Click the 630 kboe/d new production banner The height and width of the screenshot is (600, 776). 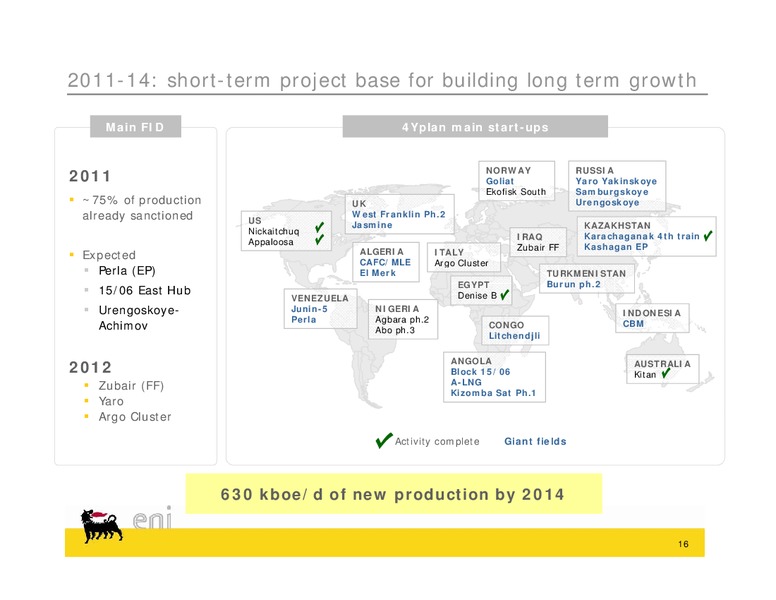point(393,494)
